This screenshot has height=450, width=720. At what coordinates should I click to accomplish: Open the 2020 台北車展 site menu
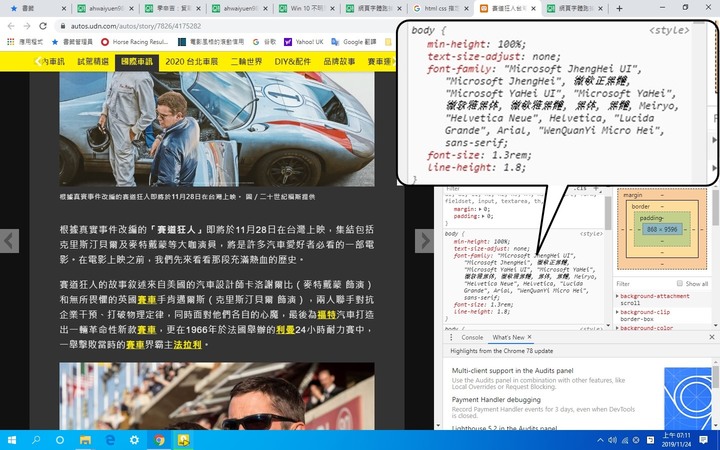pyautogui.click(x=191, y=62)
